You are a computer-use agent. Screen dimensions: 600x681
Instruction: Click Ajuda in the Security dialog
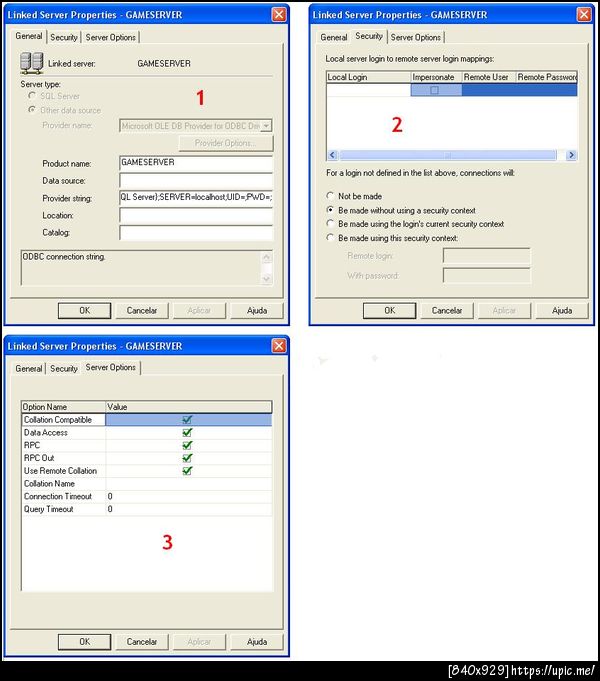pos(562,311)
